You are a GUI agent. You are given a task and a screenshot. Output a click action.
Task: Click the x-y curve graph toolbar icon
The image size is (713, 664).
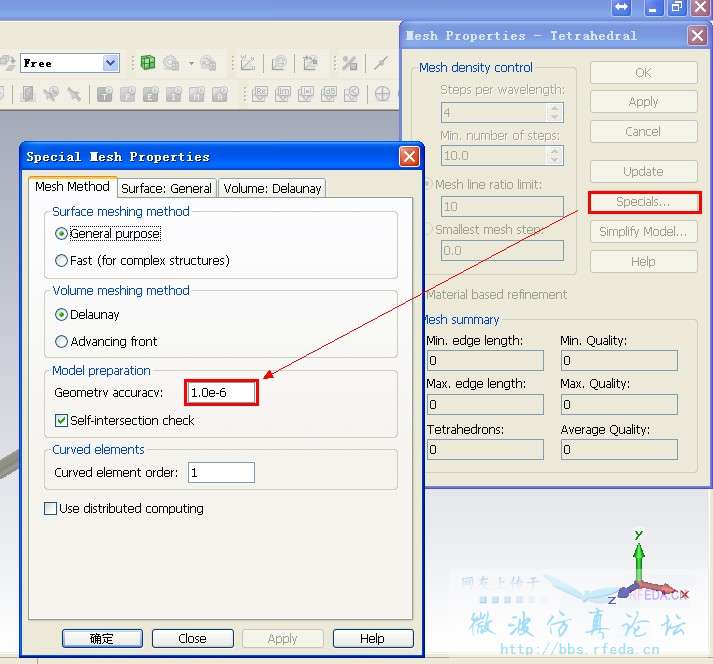coord(248,63)
